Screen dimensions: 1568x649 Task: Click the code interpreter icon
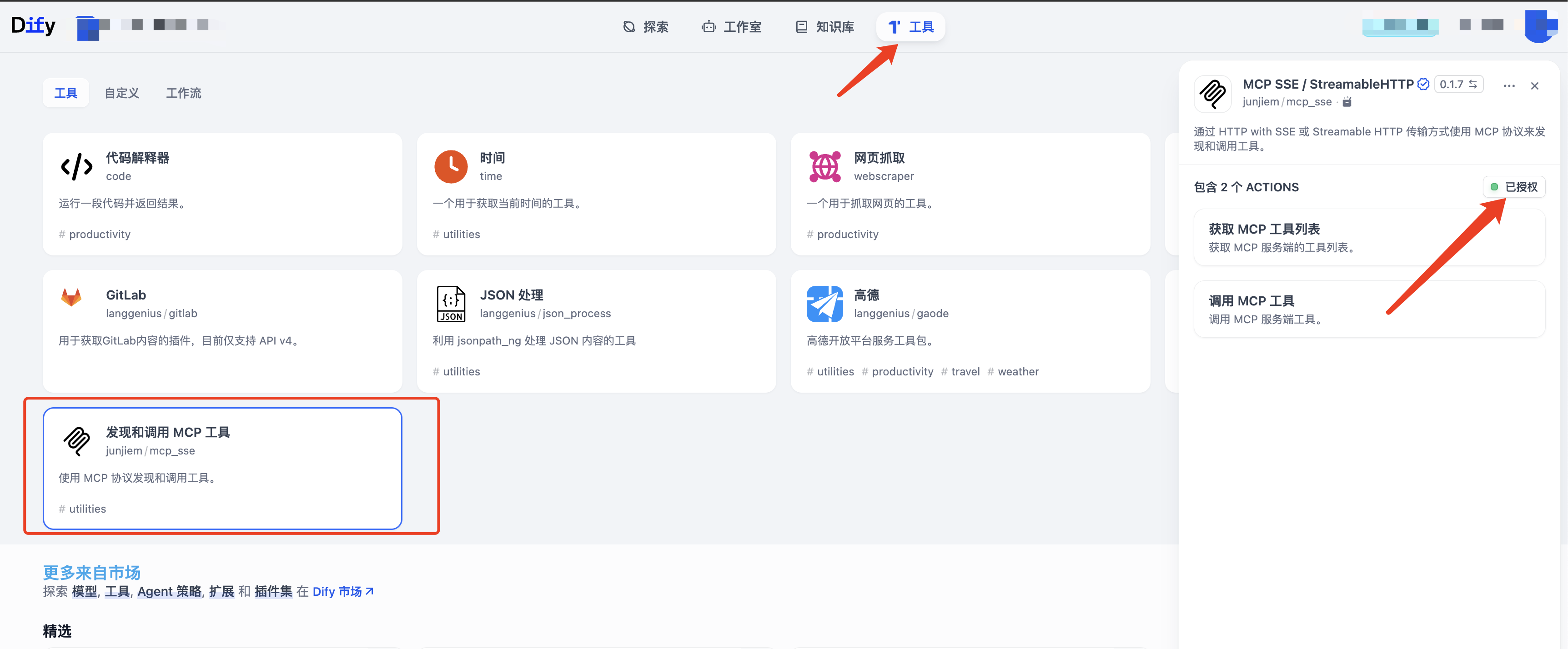click(x=77, y=167)
